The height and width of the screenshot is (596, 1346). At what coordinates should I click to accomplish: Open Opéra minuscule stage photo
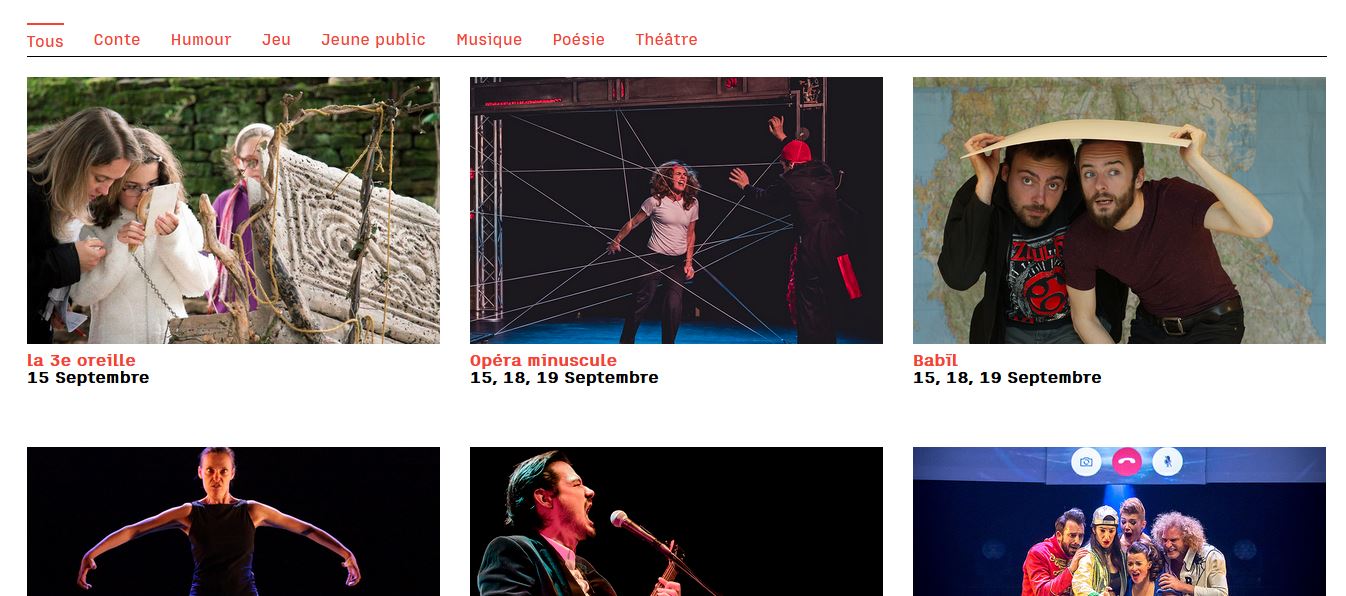(676, 211)
